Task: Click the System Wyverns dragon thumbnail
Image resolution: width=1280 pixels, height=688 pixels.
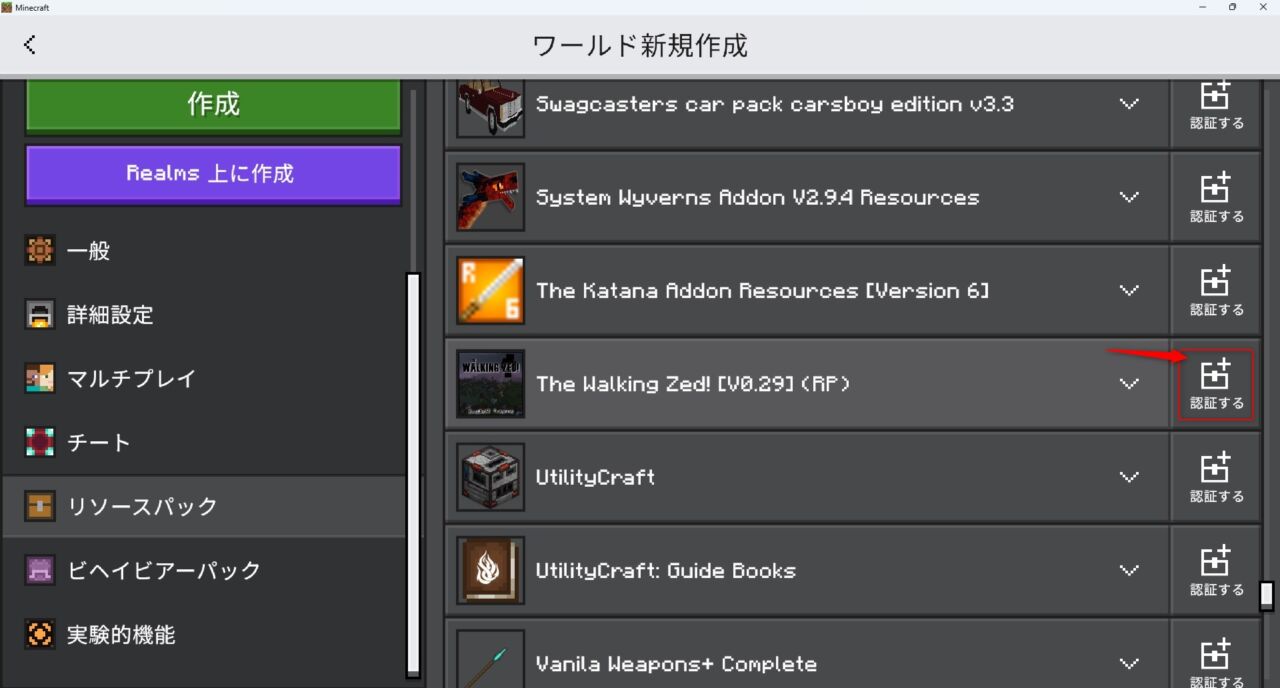Action: tap(491, 197)
